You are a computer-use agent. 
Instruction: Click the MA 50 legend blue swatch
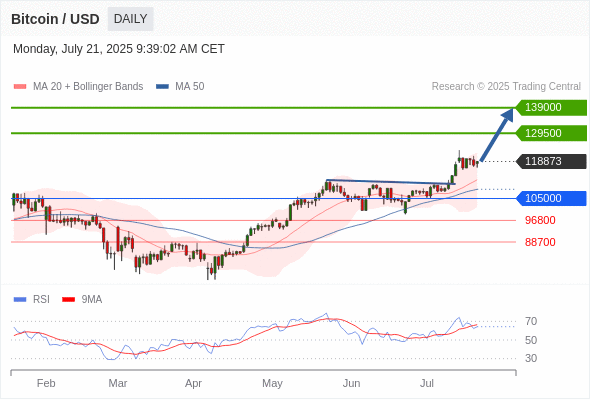[x=162, y=87]
